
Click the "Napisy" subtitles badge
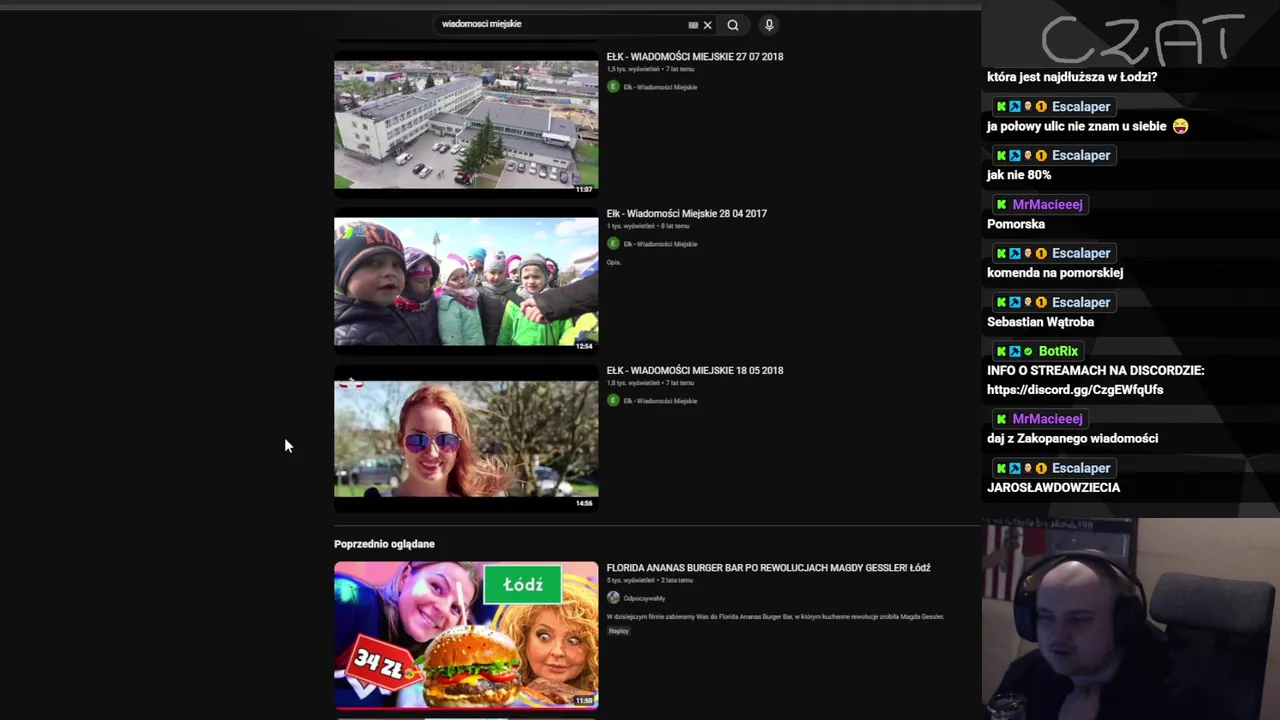(619, 631)
